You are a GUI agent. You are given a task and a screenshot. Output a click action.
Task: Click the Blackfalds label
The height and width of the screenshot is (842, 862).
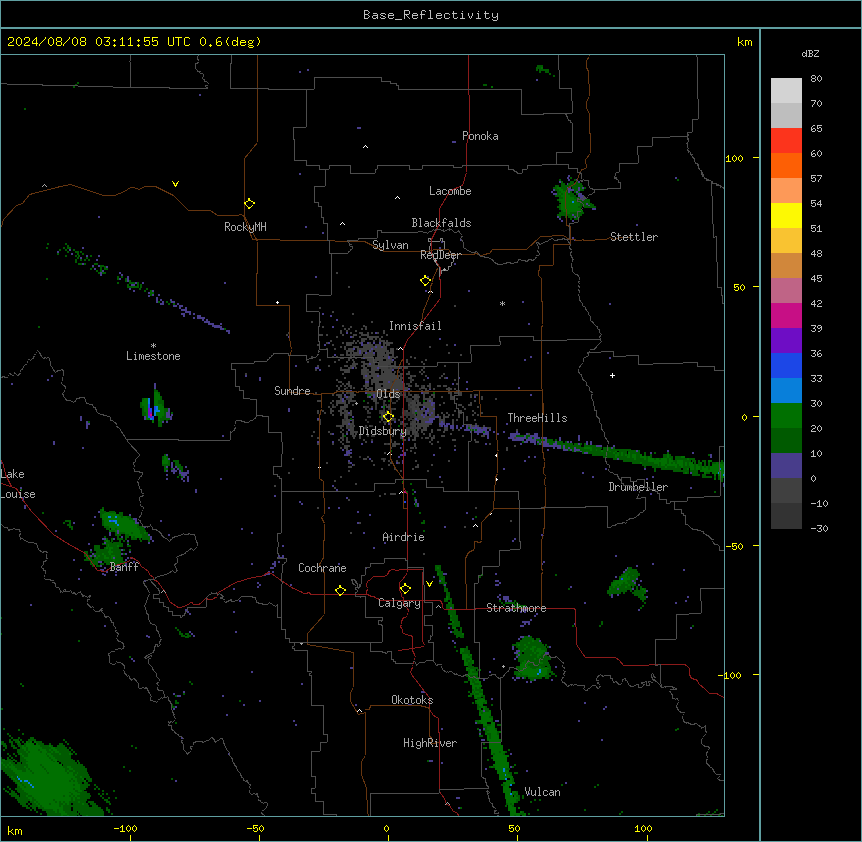click(x=441, y=223)
